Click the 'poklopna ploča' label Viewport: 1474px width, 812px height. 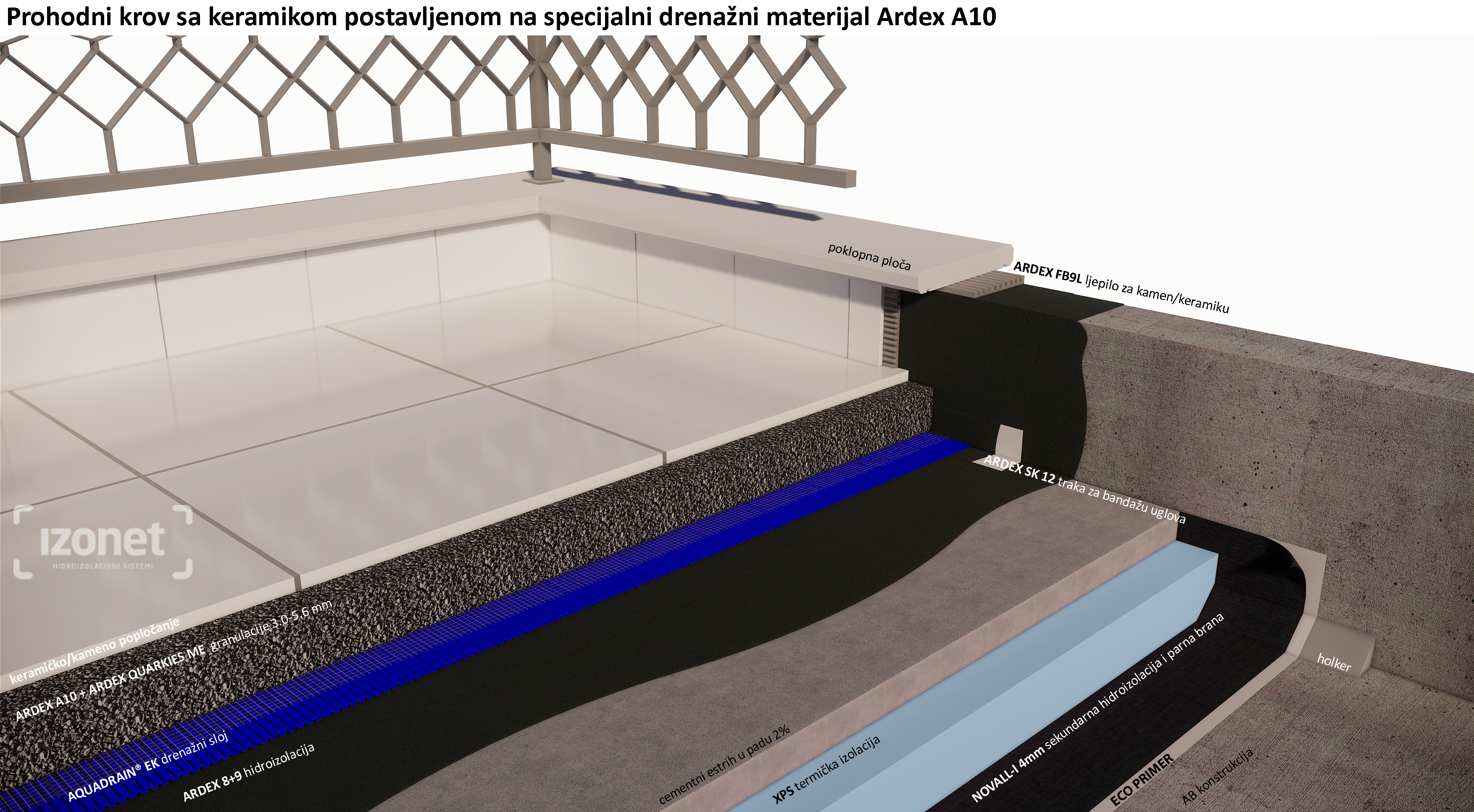pos(869,257)
